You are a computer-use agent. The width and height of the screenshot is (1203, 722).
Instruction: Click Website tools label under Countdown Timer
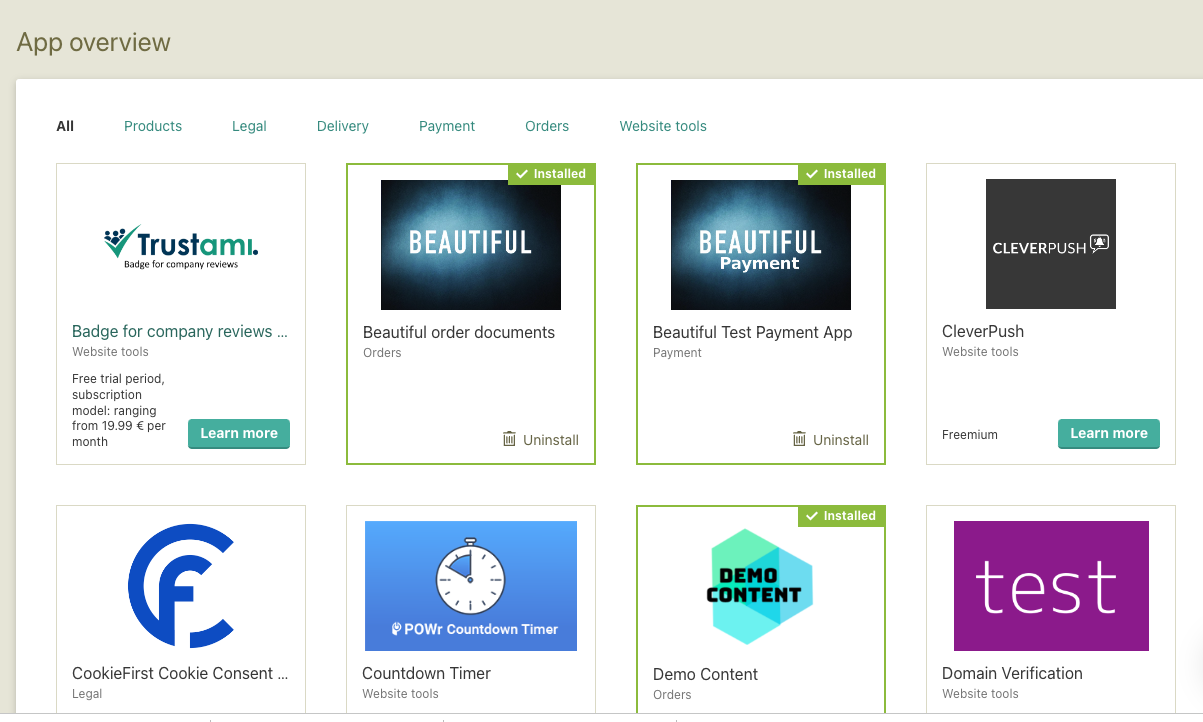tap(400, 694)
